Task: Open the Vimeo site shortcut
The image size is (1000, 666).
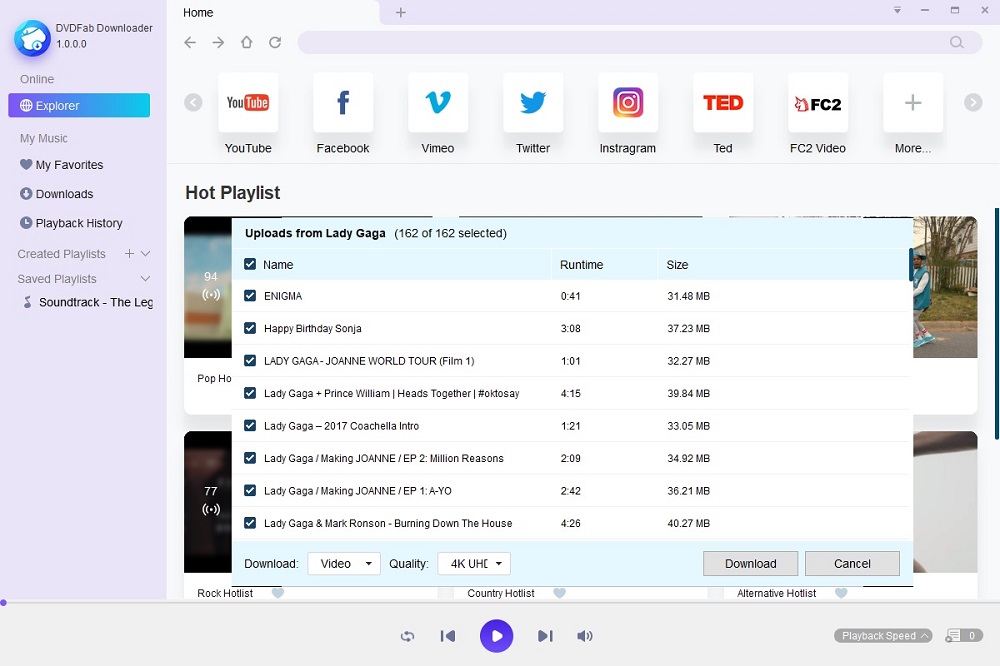Action: [x=438, y=103]
